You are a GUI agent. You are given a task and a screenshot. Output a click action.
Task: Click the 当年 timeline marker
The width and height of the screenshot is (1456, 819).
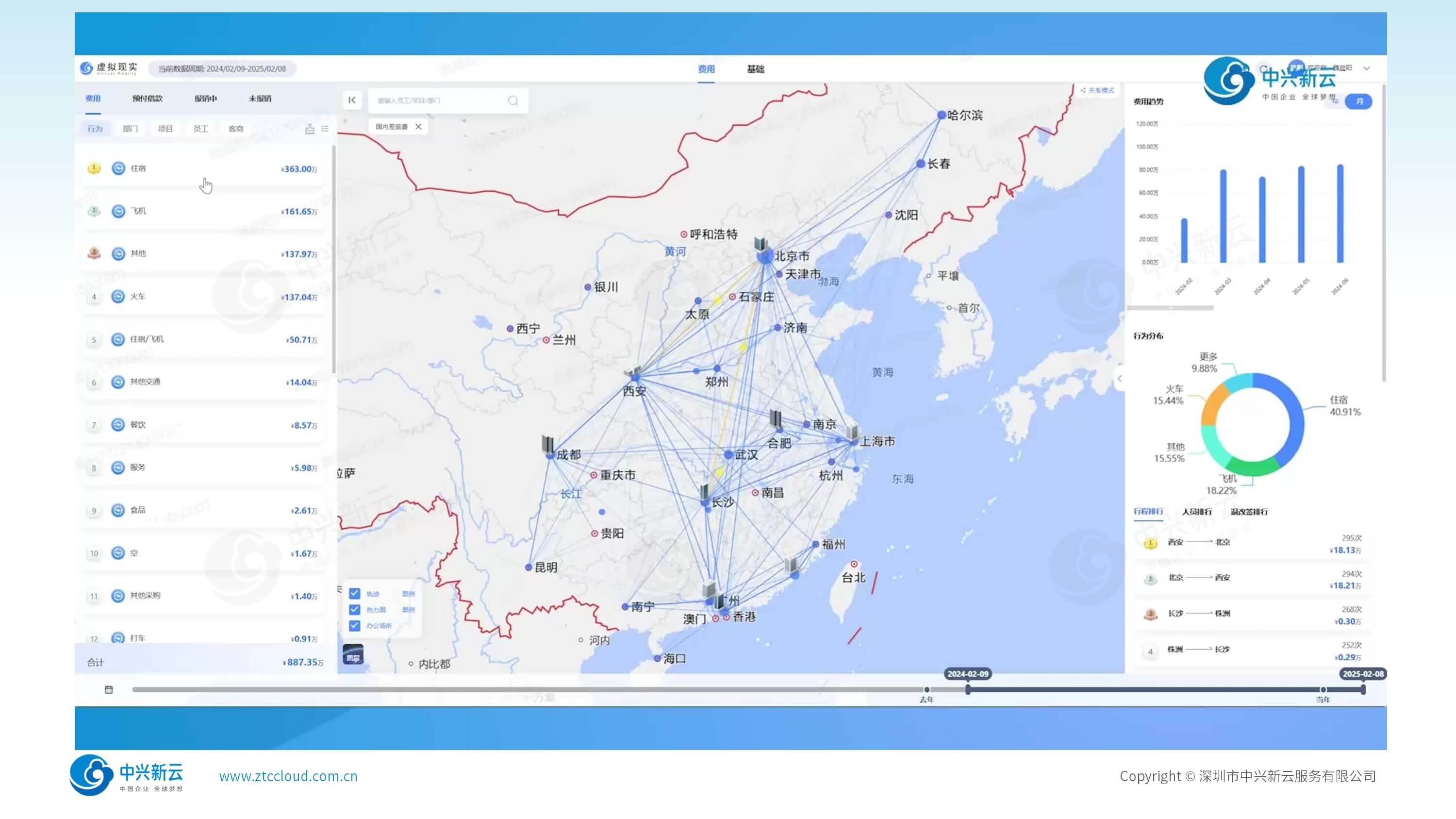click(1323, 689)
